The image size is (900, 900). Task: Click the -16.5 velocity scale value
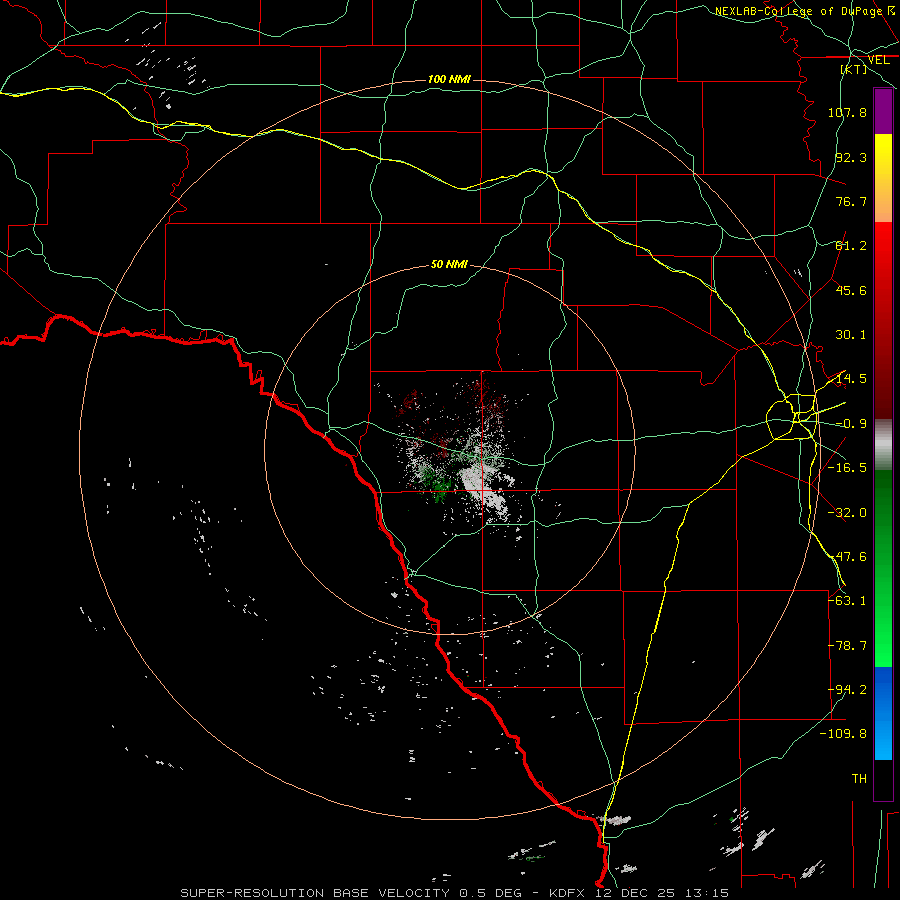(x=847, y=468)
